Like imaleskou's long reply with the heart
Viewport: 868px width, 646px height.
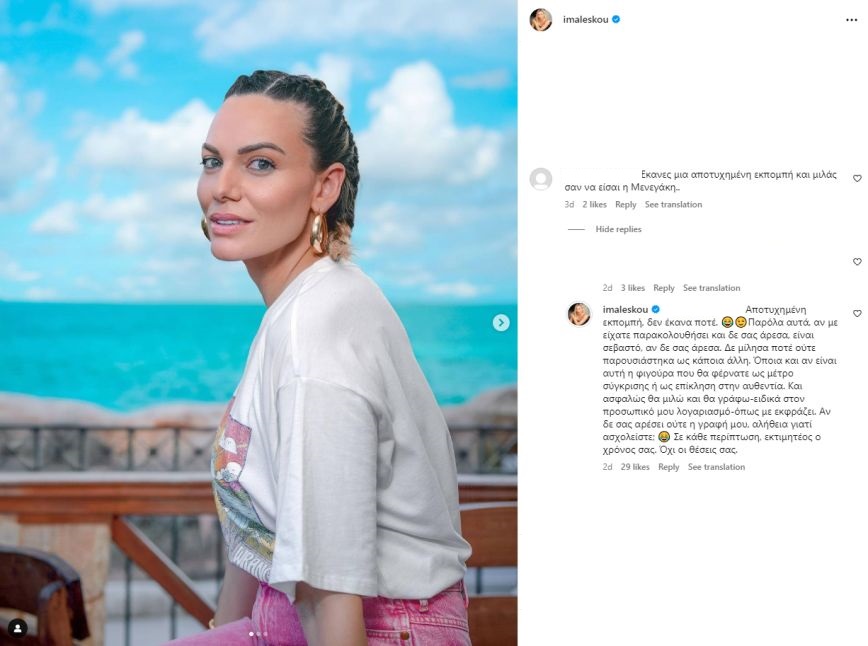pos(857,313)
